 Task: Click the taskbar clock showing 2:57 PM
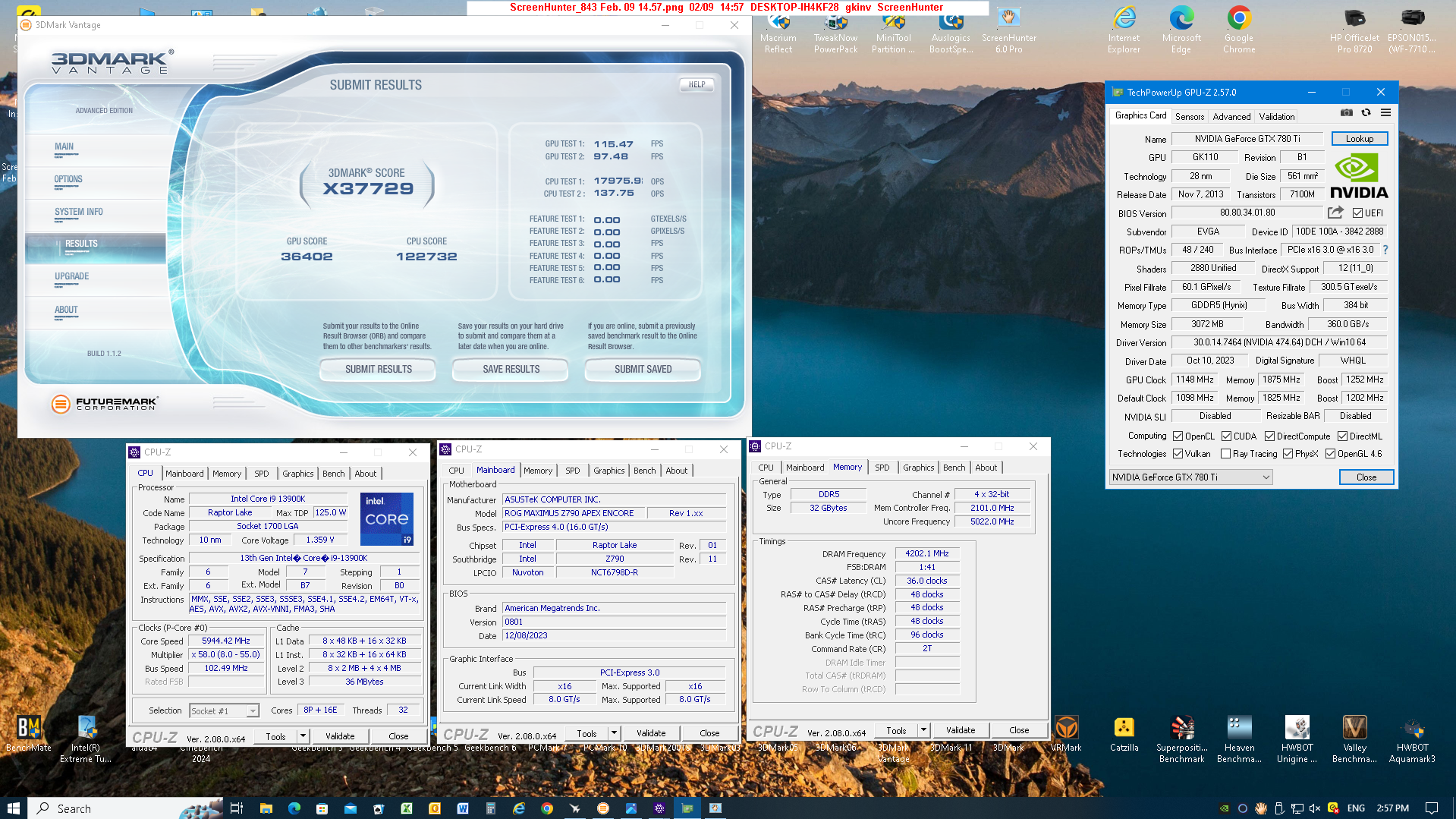click(1392, 808)
